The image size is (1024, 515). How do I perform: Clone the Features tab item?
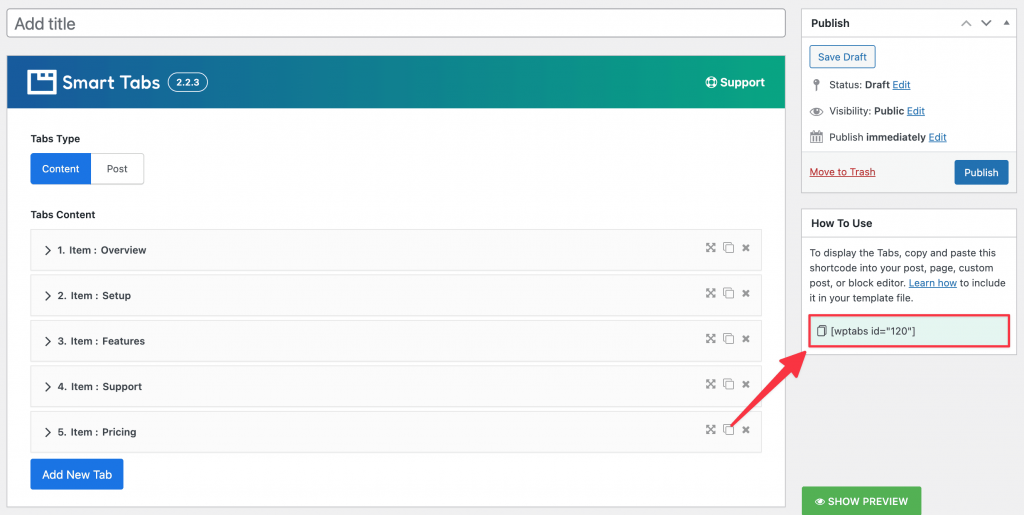[x=728, y=339]
